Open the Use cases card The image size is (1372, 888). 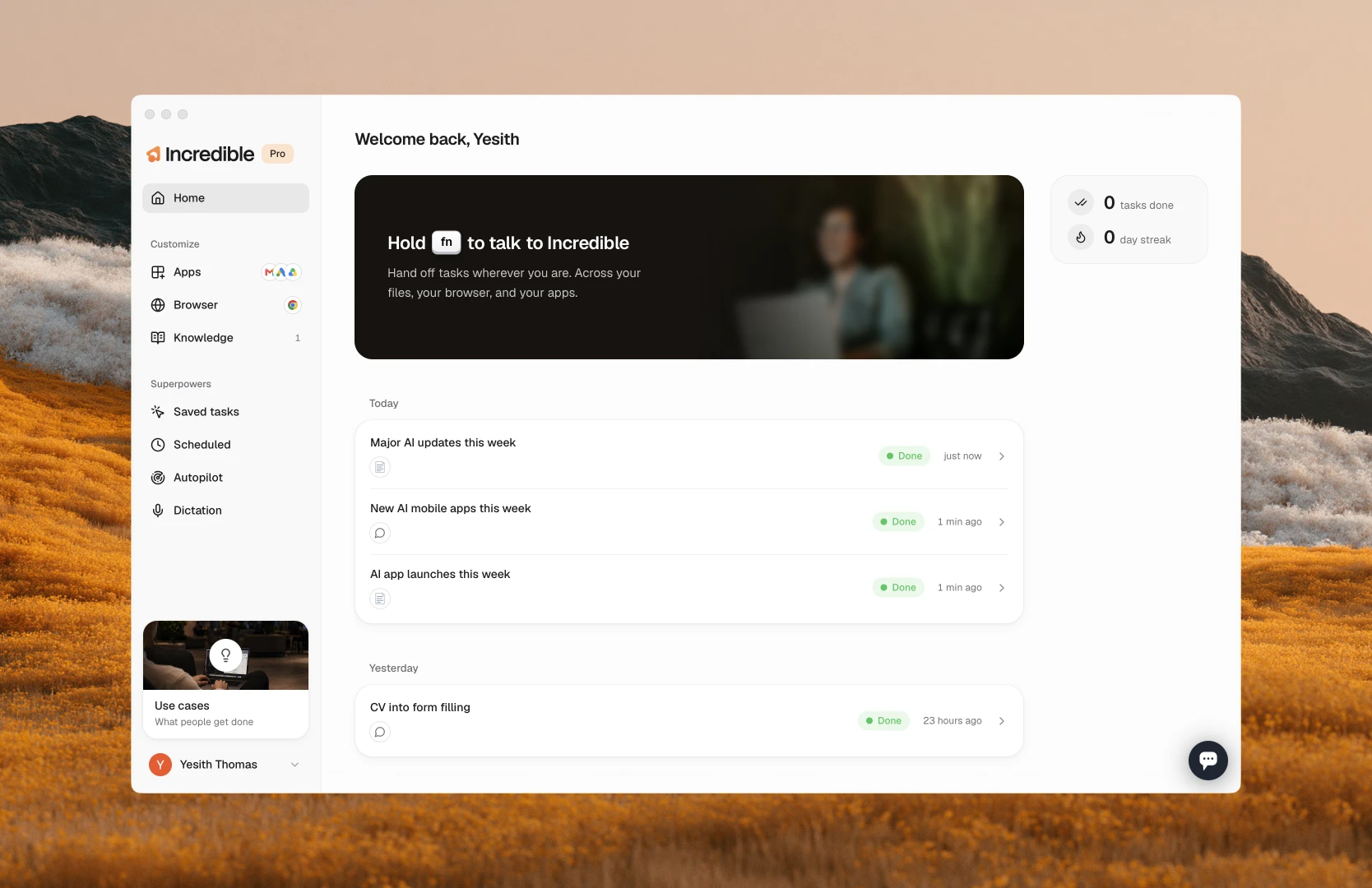pyautogui.click(x=225, y=680)
